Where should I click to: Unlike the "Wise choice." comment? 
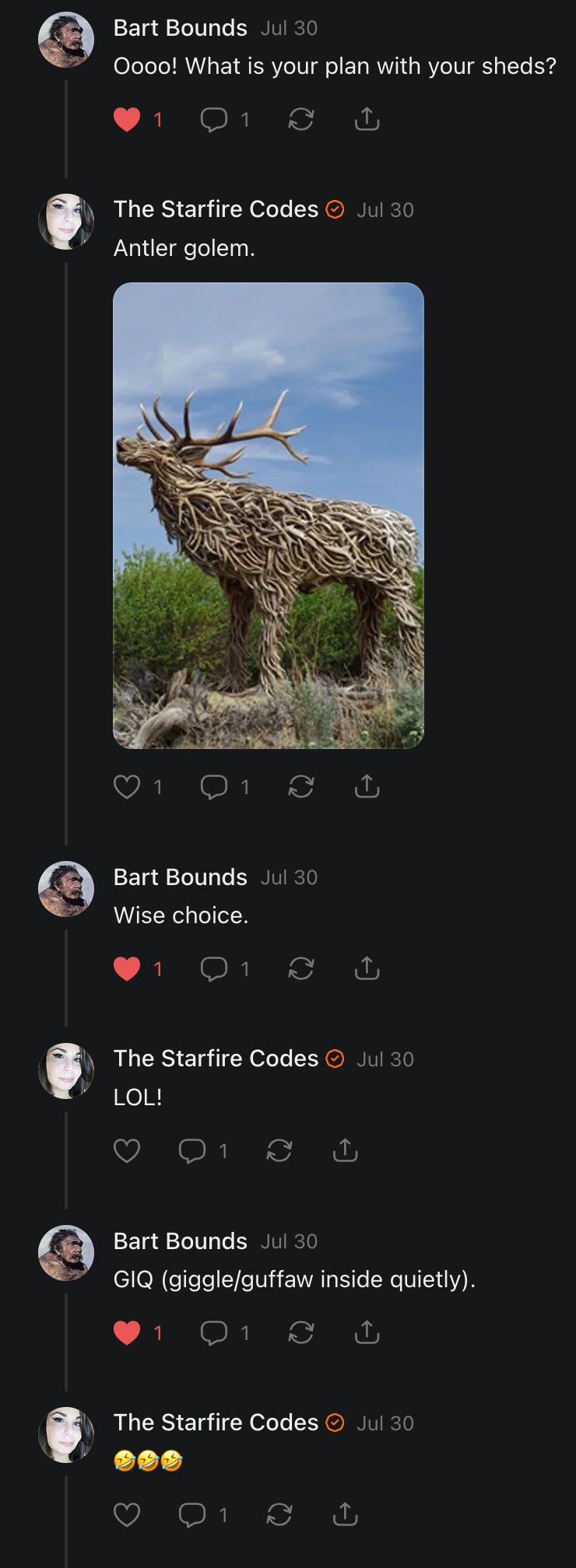click(x=127, y=968)
